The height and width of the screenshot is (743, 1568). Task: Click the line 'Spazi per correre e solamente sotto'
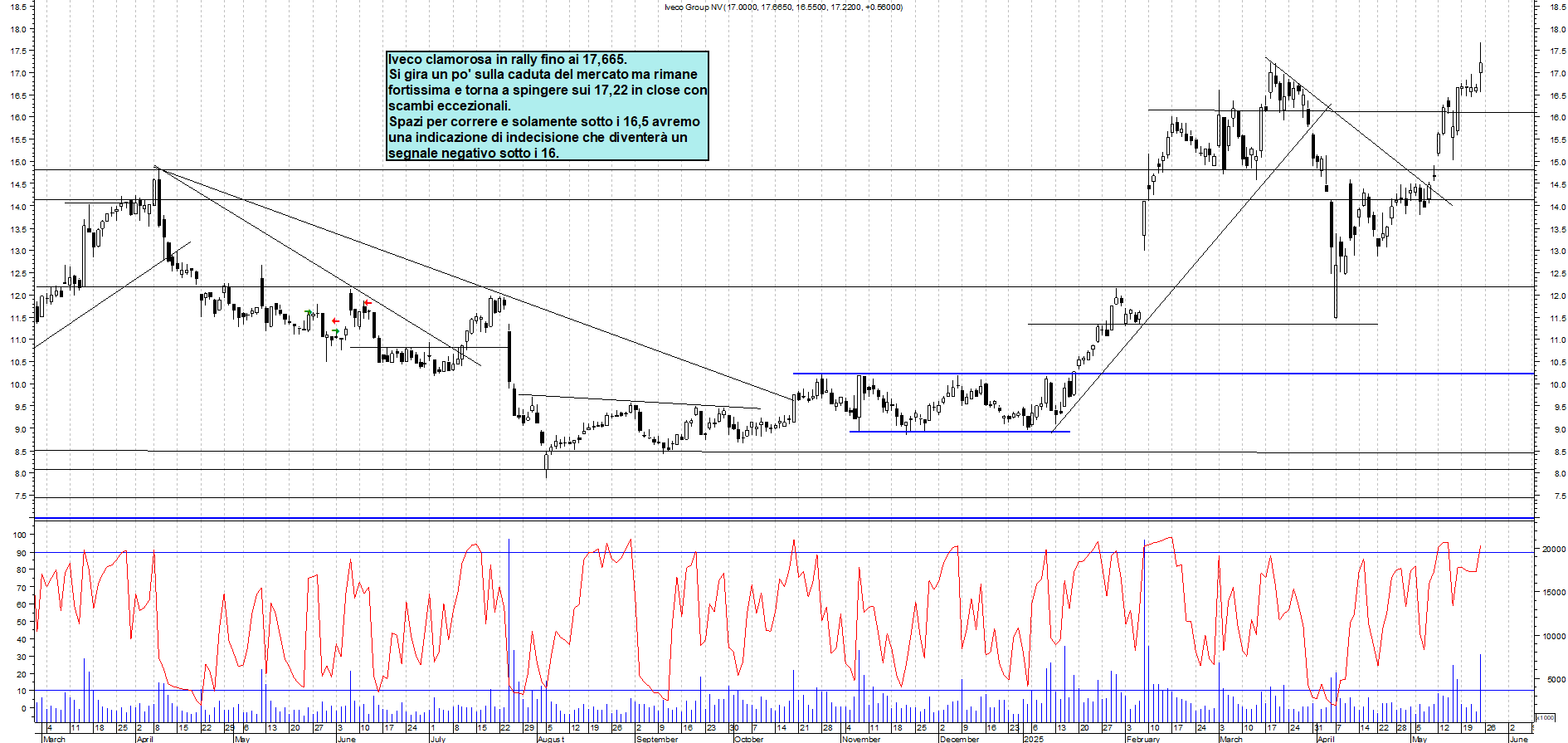click(x=546, y=121)
